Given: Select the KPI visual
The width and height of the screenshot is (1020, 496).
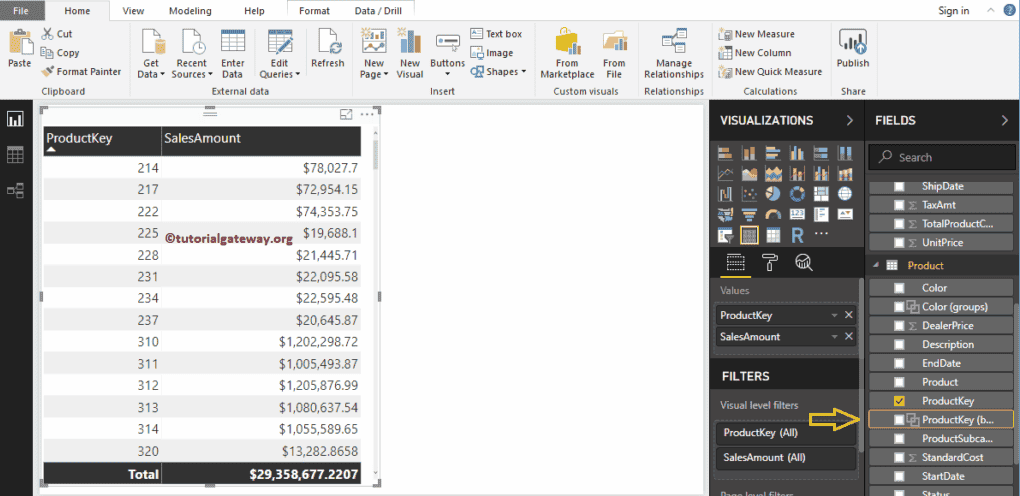Looking at the screenshot, I should coord(844,214).
